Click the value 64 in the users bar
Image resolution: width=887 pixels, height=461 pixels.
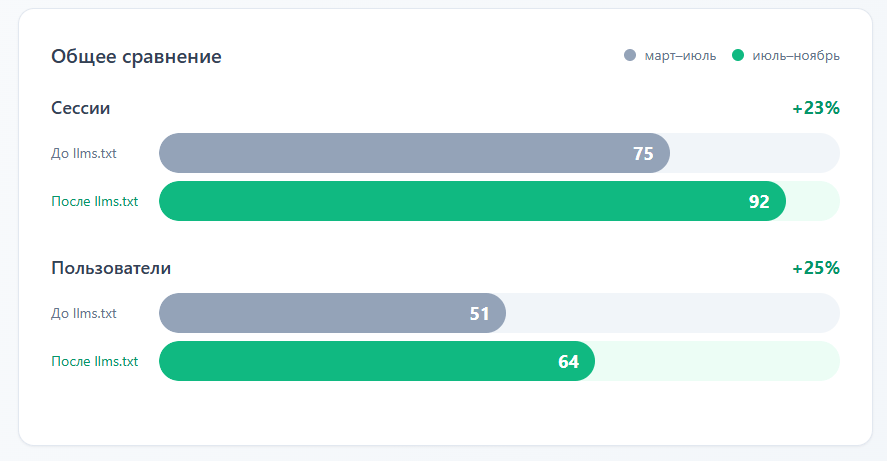click(x=568, y=361)
